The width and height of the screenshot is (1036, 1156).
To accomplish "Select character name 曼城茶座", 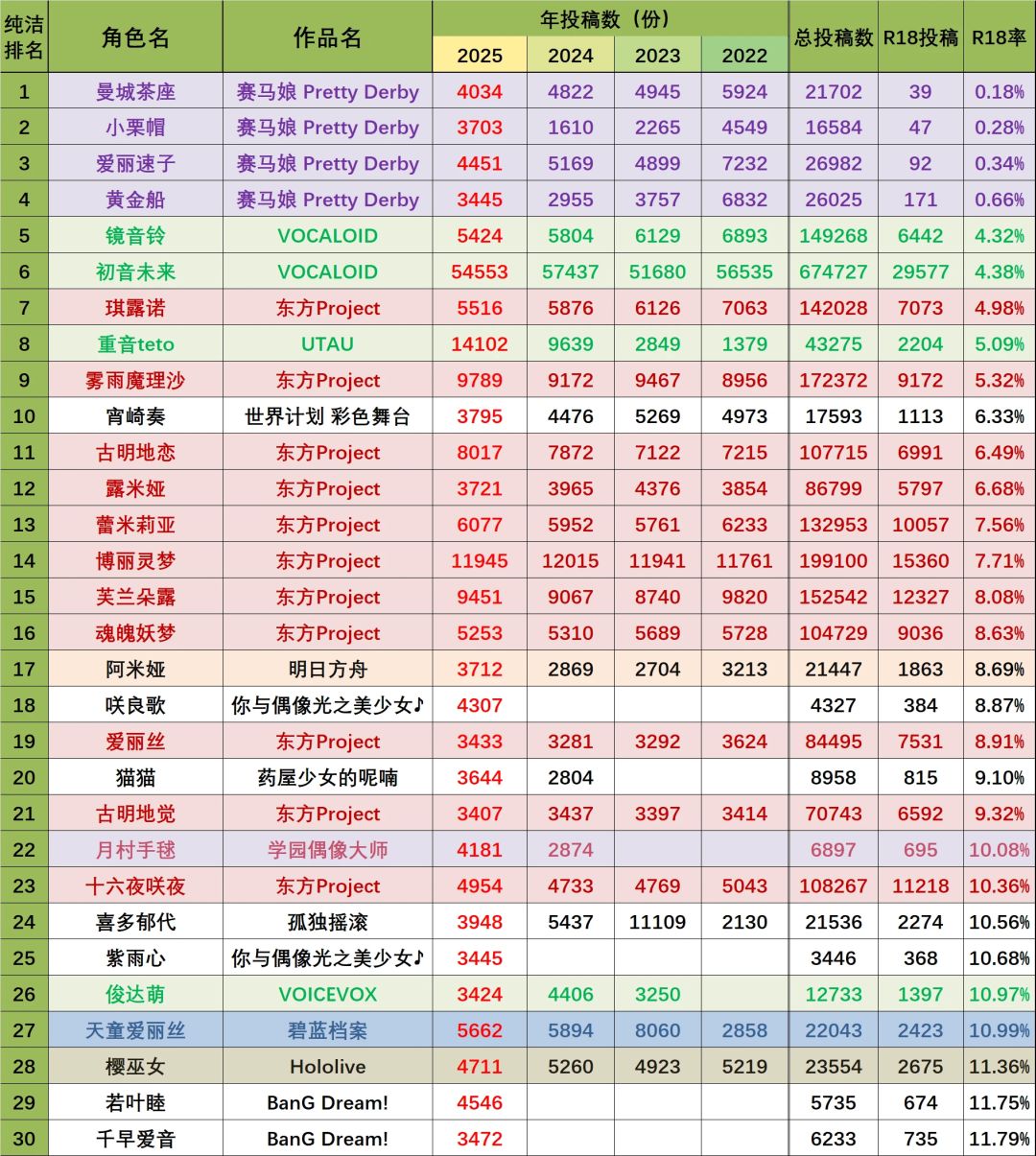I will coord(135,92).
